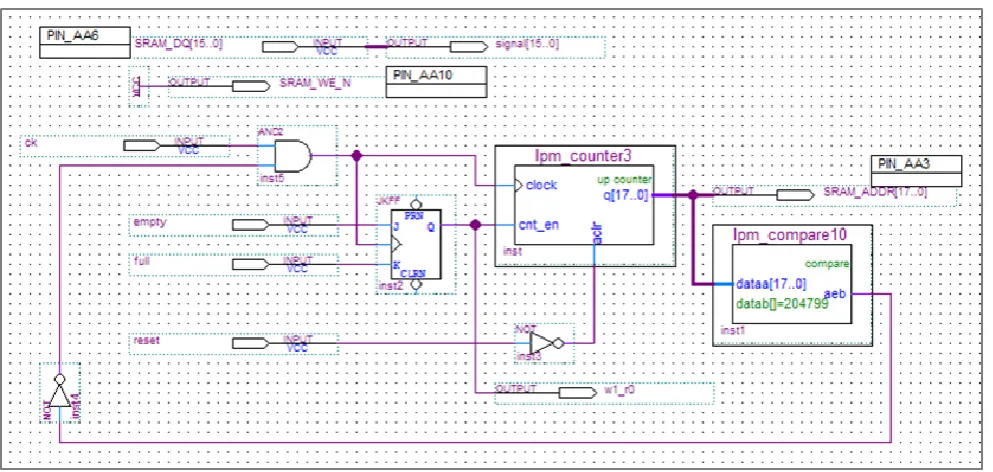
Task: Click the SRAM_ADDR[17..0] pin name
Action: (x=875, y=192)
